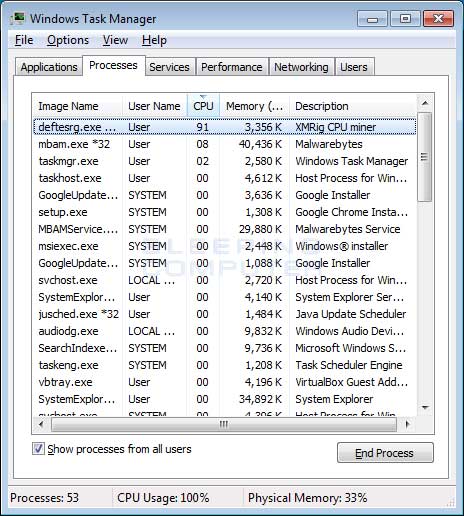This screenshot has width=464, height=516.
Task: Click the window resize grip corner
Action: click(451, 503)
